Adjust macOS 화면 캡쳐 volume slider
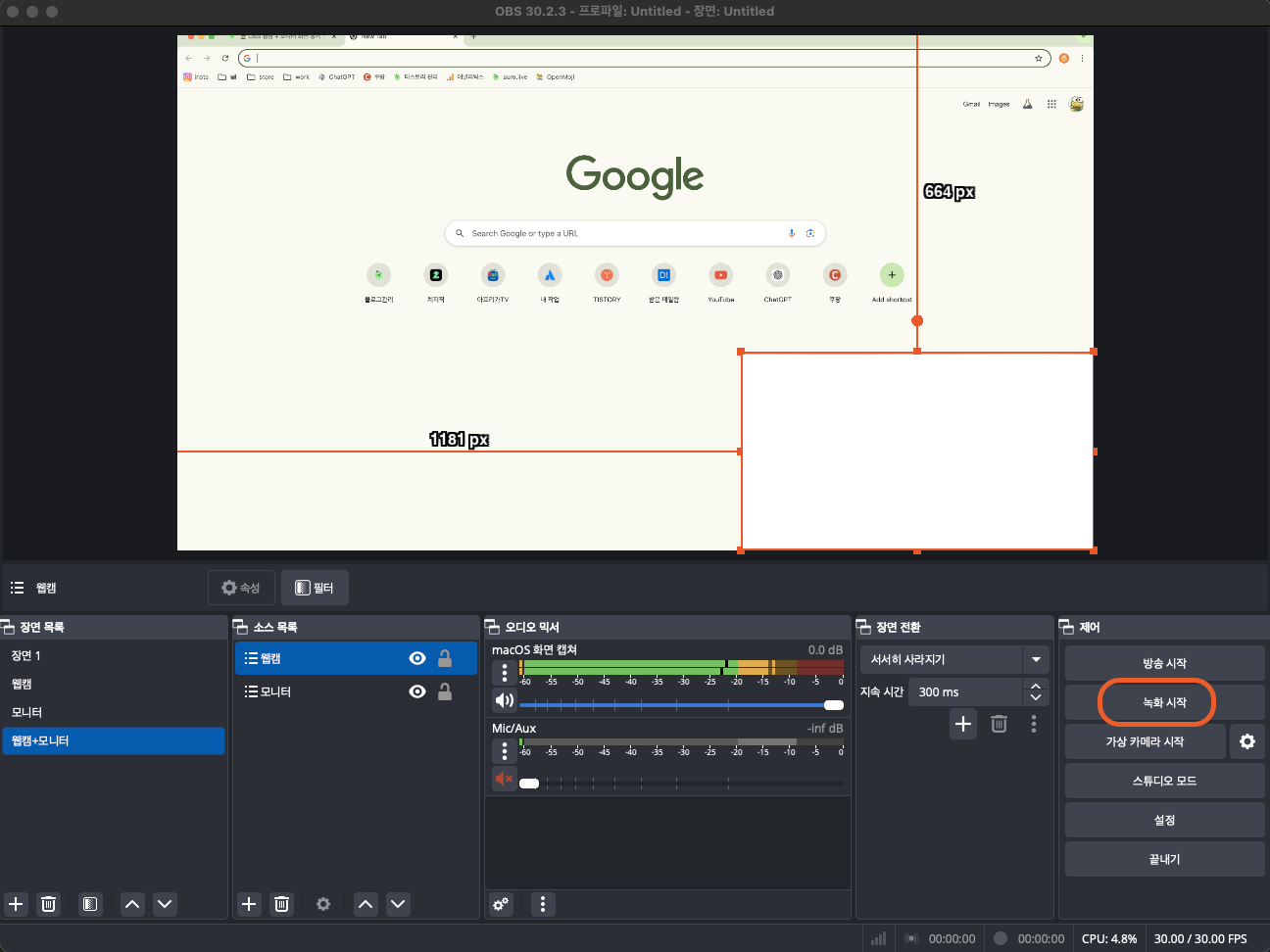1270x952 pixels. 681,705
